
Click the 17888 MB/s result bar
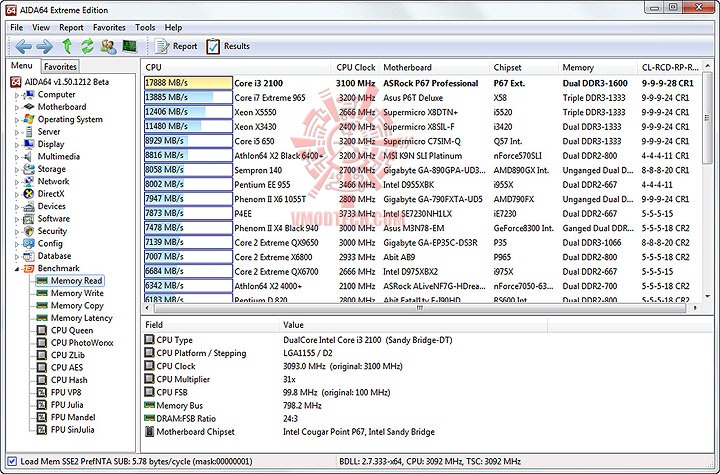(x=188, y=83)
